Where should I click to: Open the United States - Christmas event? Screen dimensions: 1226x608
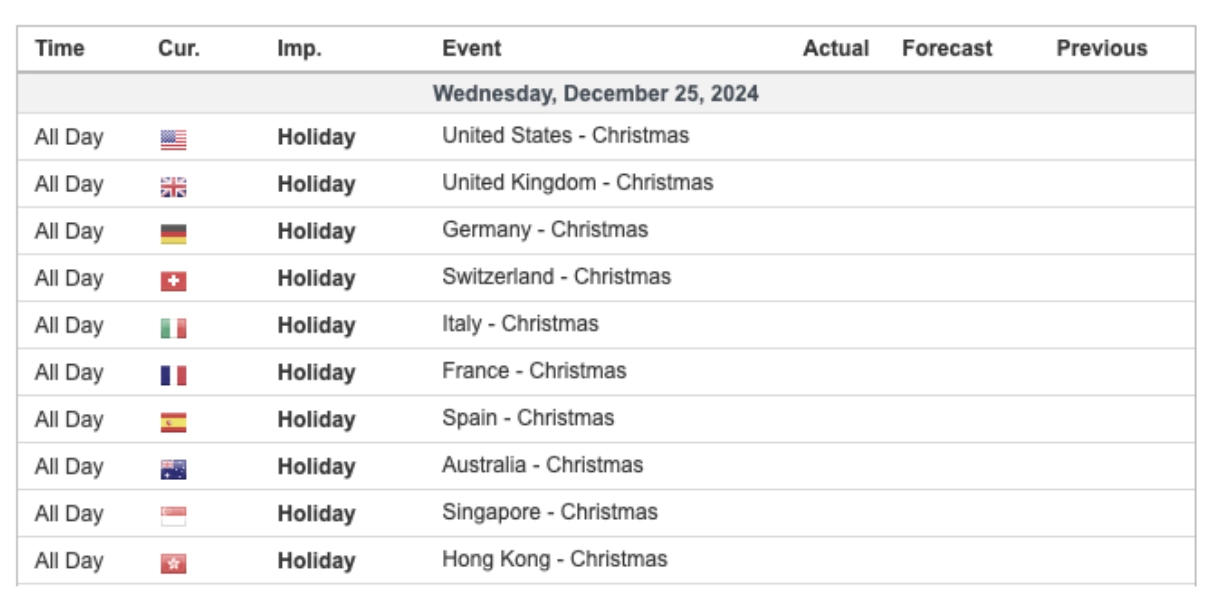click(x=565, y=135)
